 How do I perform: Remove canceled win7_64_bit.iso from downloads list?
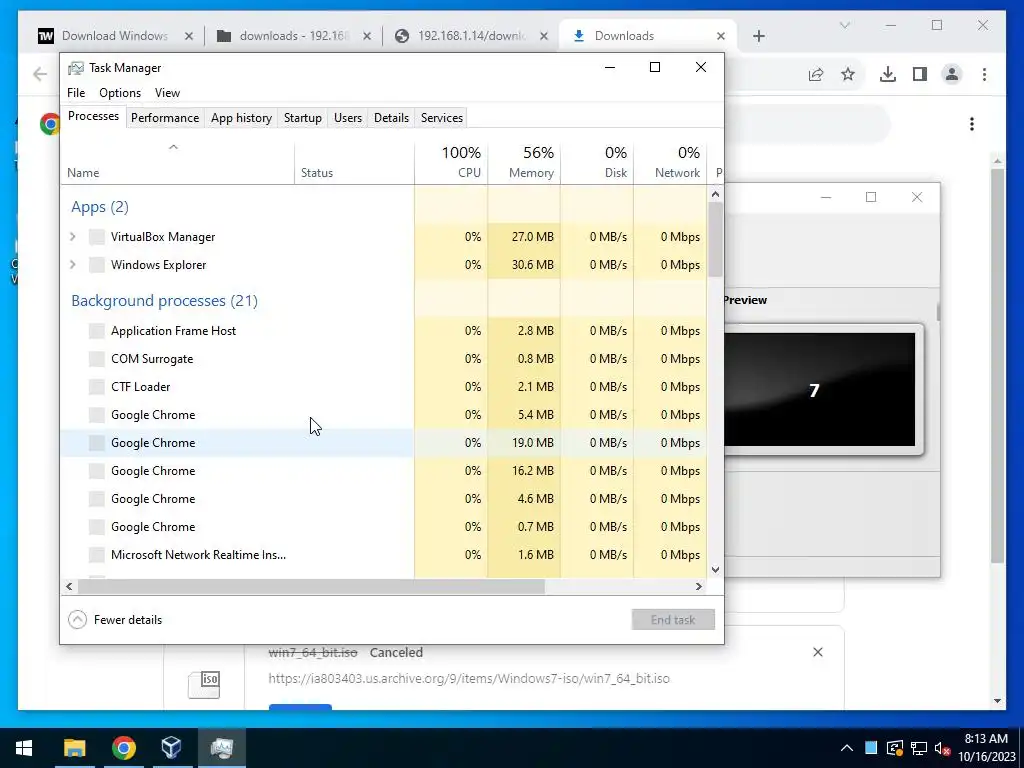click(x=818, y=652)
